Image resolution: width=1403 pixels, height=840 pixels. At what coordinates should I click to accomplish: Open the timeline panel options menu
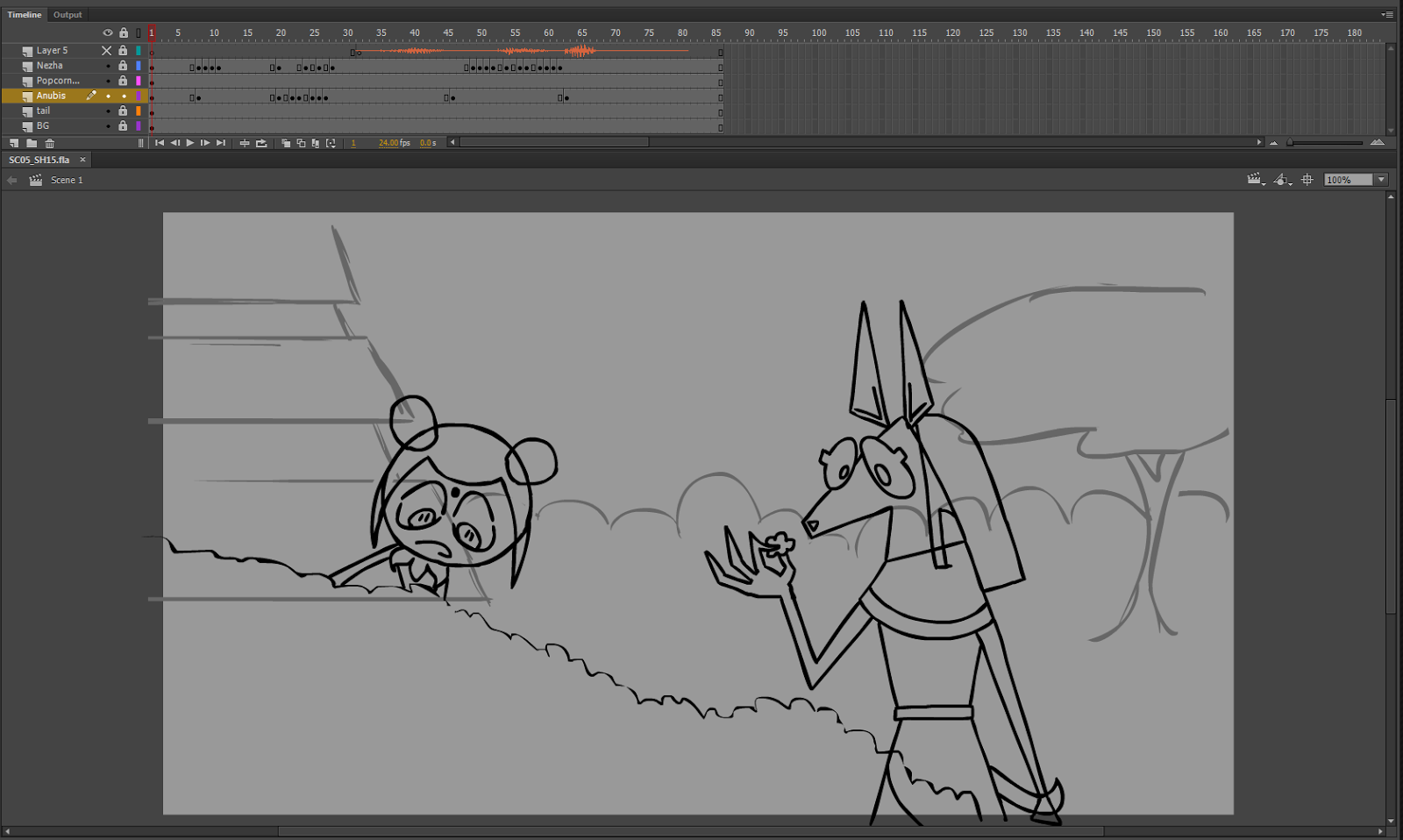(1387, 15)
